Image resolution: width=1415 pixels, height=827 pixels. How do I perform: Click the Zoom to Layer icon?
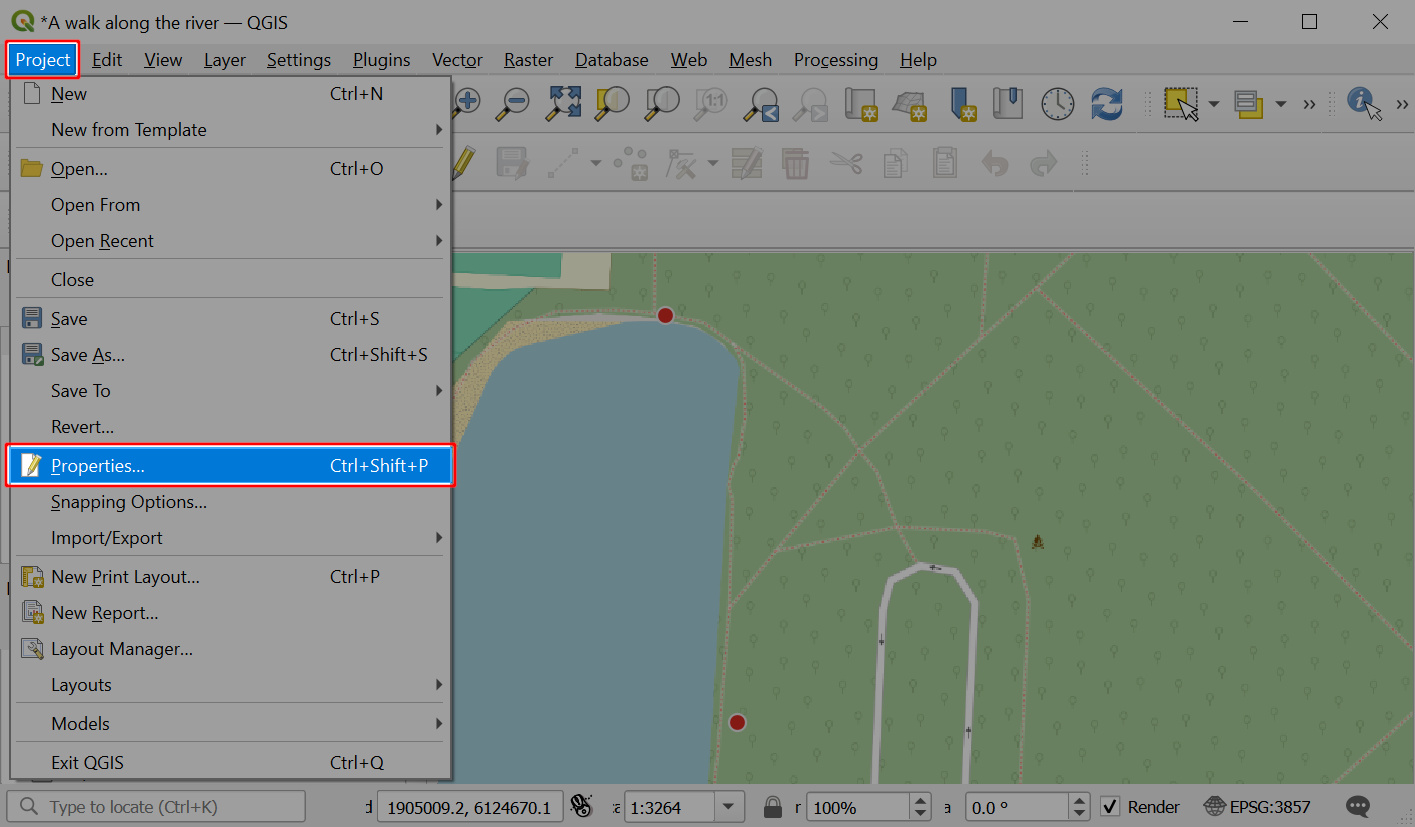click(661, 102)
